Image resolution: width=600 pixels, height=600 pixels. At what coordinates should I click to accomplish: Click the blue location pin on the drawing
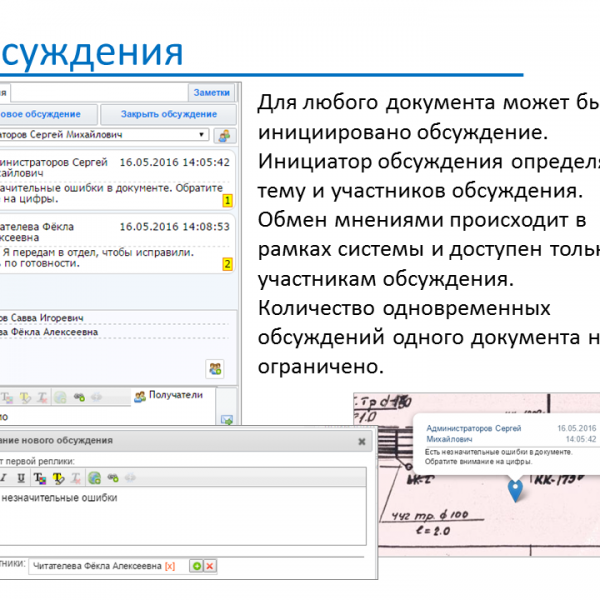pos(516,490)
